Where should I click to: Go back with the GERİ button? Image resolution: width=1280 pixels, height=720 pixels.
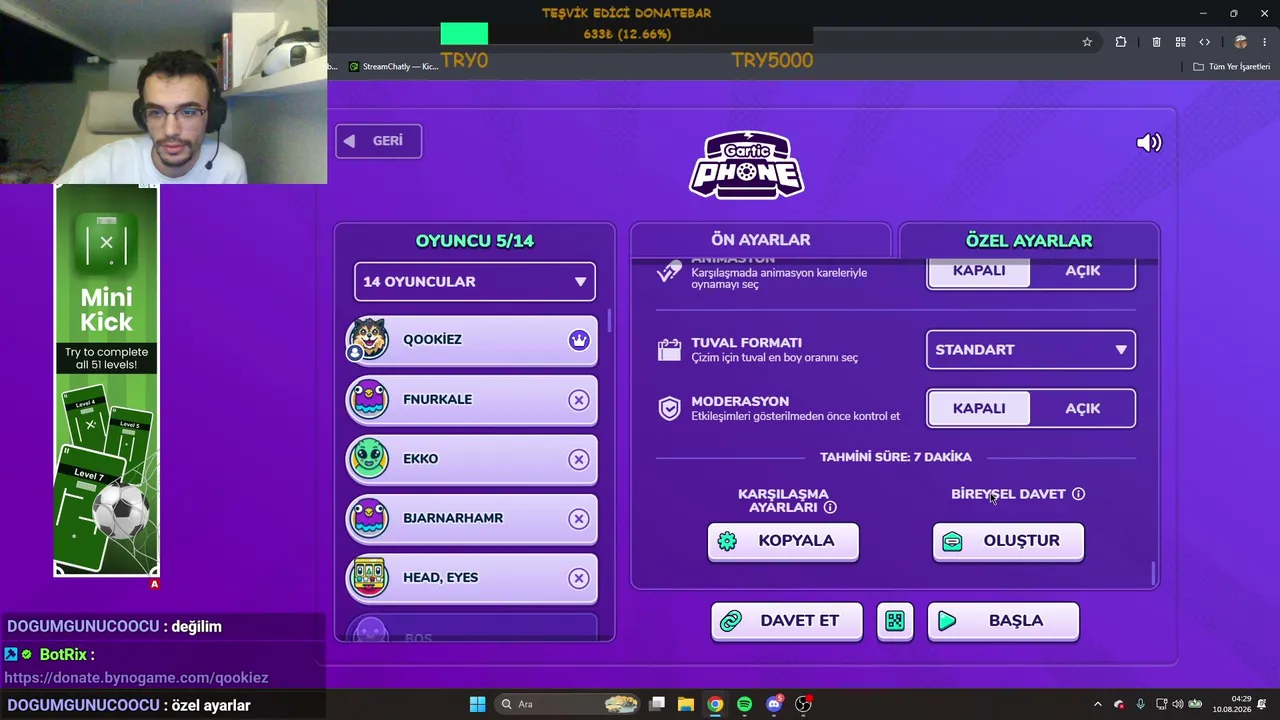pyautogui.click(x=378, y=141)
